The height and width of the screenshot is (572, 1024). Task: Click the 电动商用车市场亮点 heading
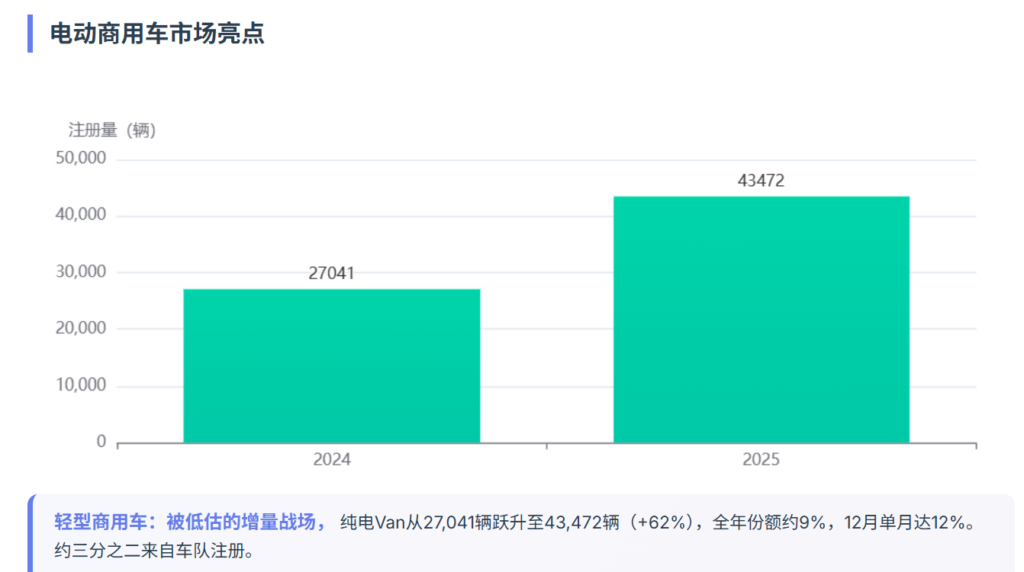coord(157,33)
